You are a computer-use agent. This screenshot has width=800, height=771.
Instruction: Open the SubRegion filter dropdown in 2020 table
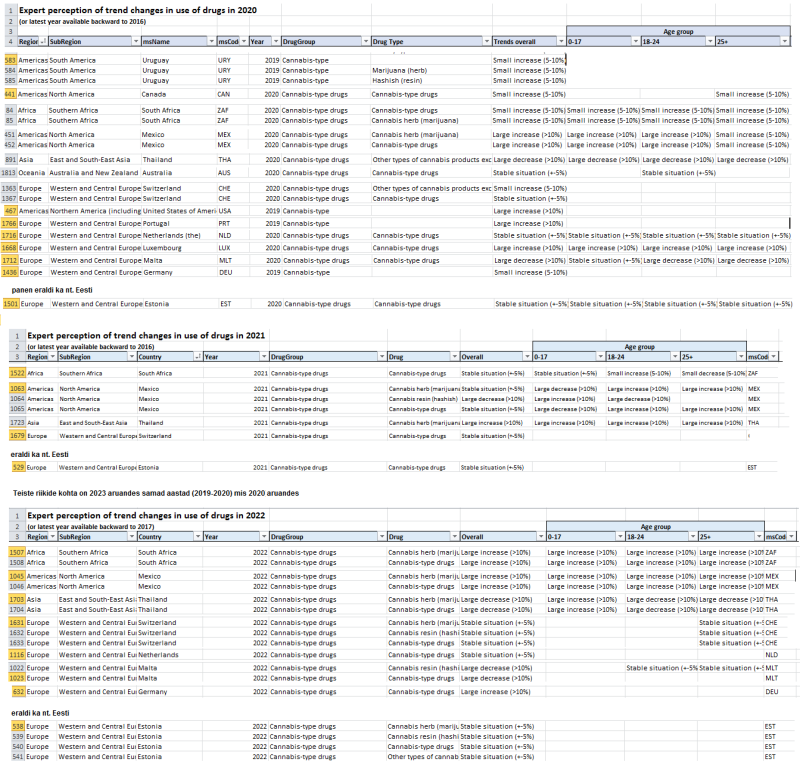click(134, 42)
